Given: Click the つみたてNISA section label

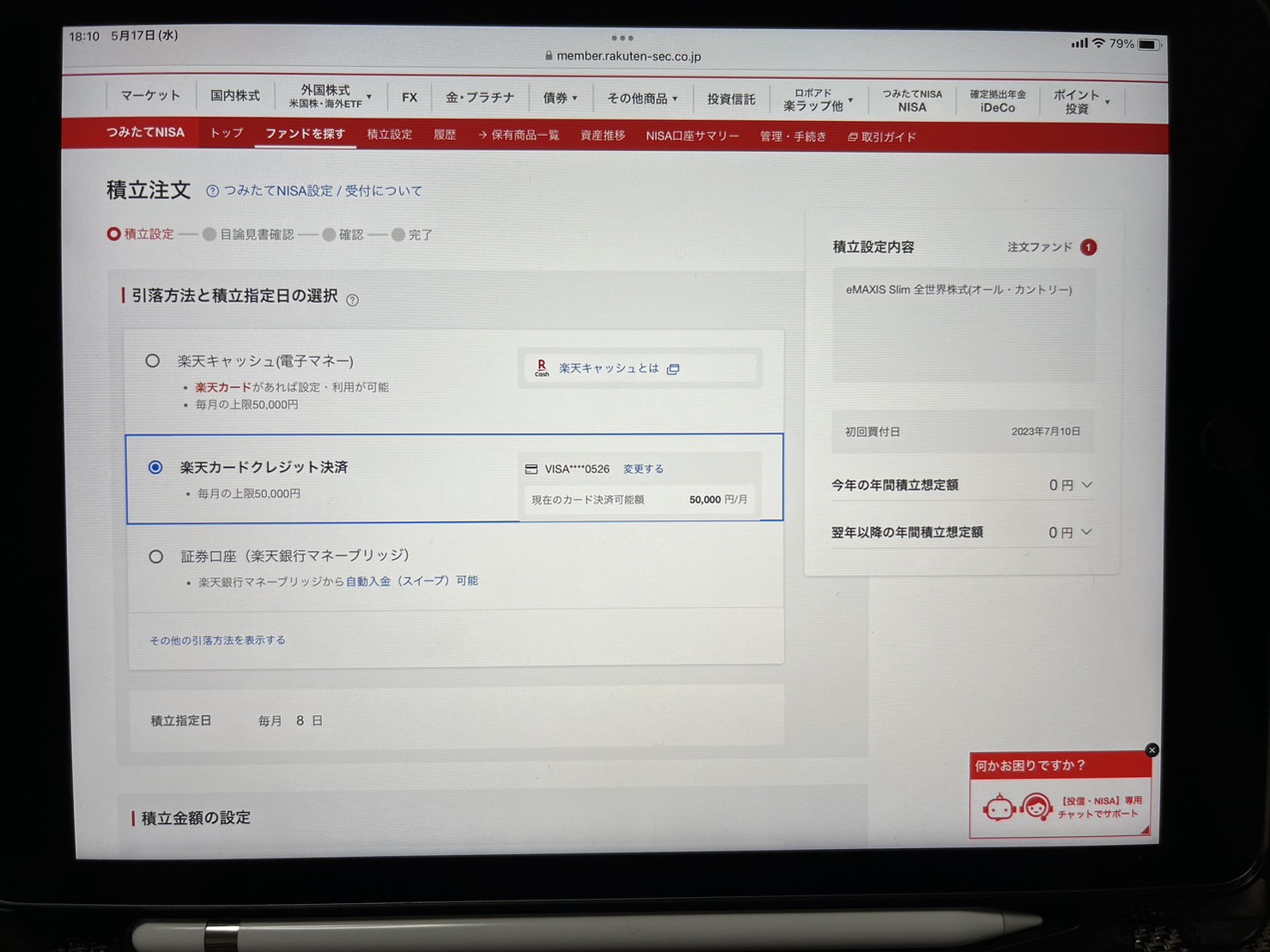Looking at the screenshot, I should (145, 132).
